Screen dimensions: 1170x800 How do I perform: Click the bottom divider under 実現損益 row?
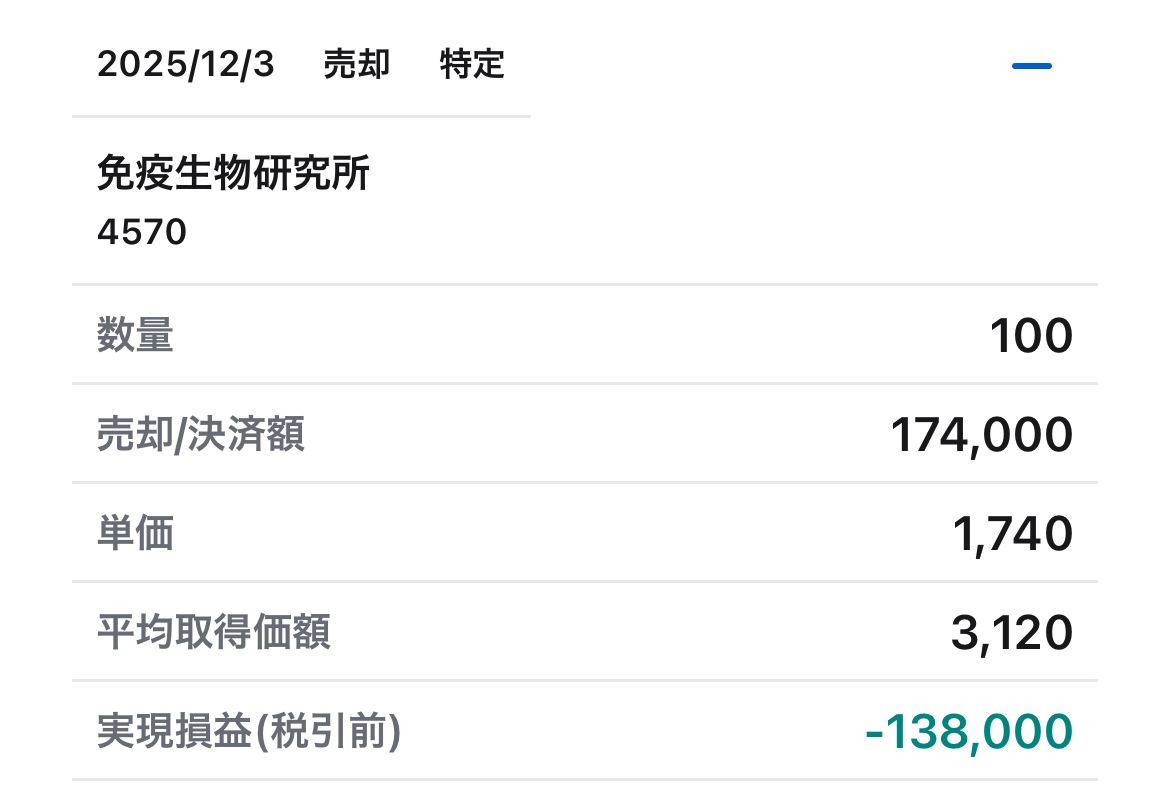(584, 779)
